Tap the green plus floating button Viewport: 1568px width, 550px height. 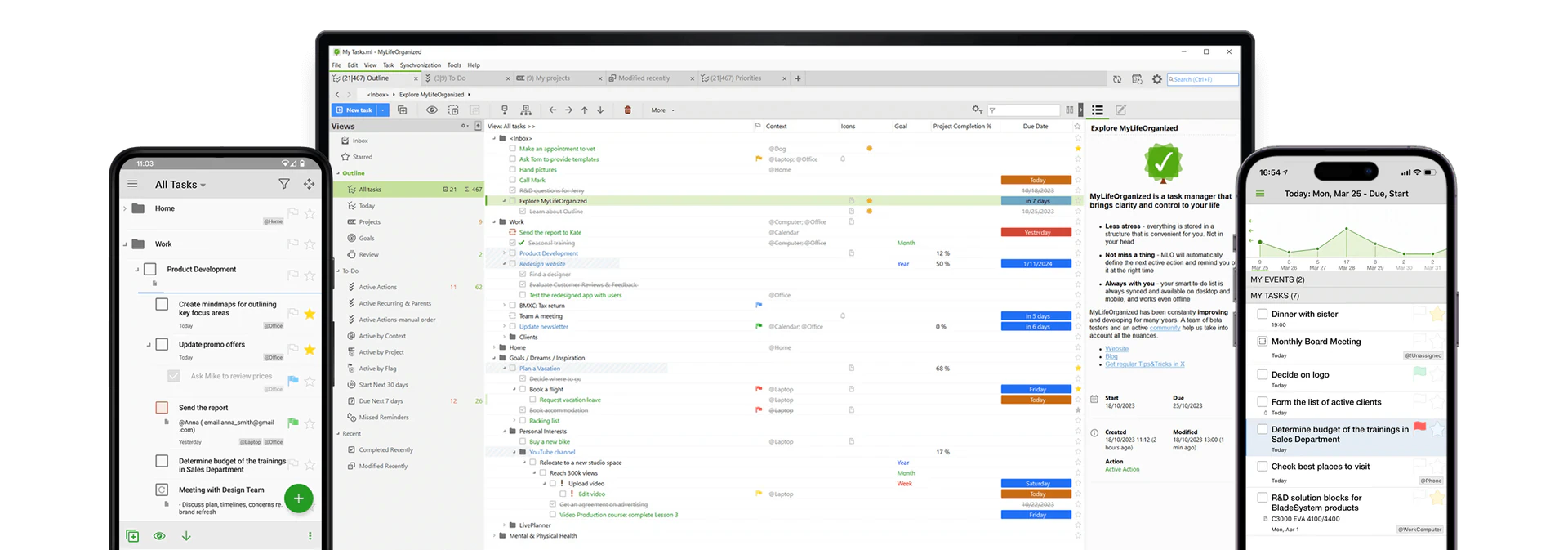(298, 498)
